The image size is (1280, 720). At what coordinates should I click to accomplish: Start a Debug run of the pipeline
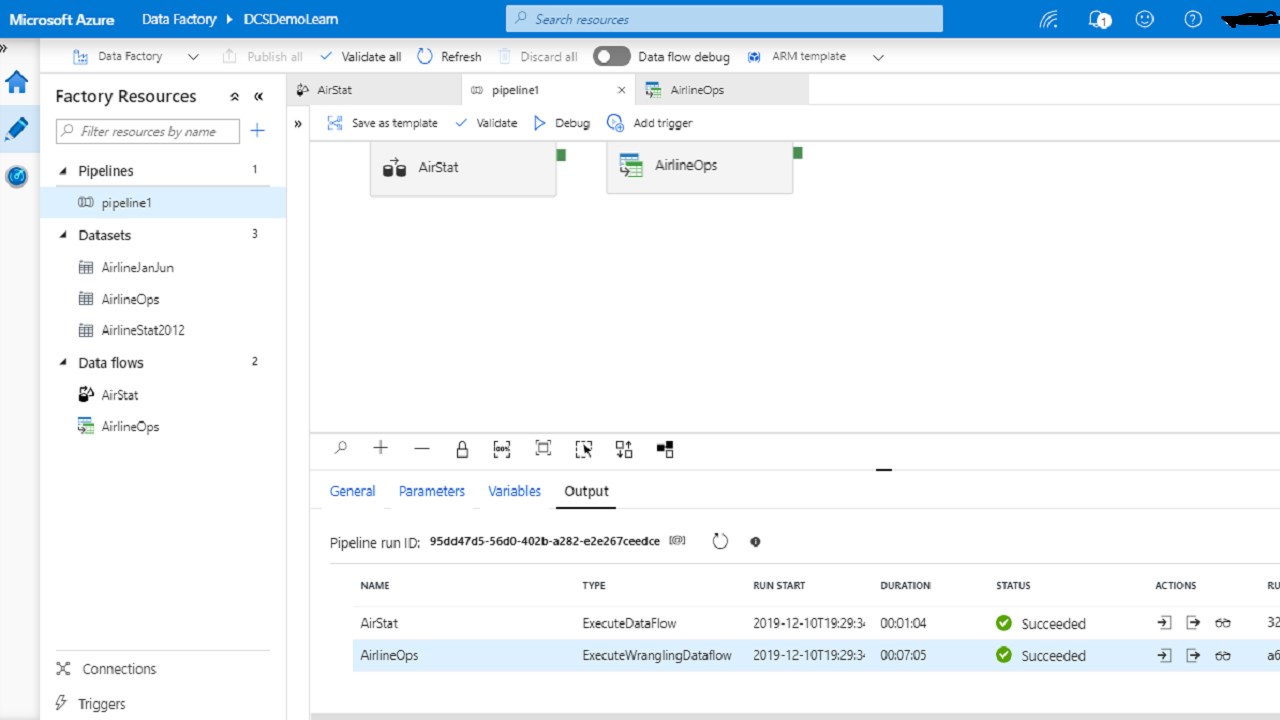pos(561,123)
